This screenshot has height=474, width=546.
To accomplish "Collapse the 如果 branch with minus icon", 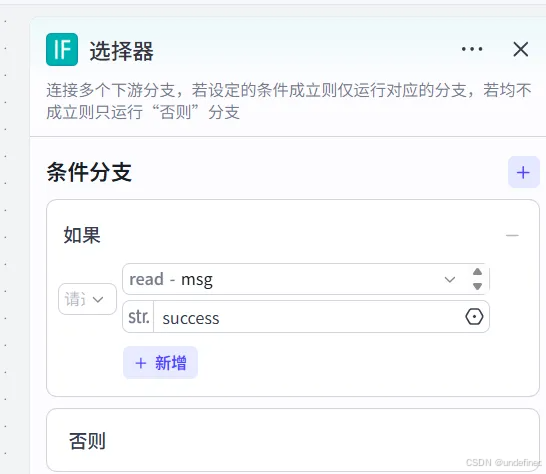I will coord(512,236).
